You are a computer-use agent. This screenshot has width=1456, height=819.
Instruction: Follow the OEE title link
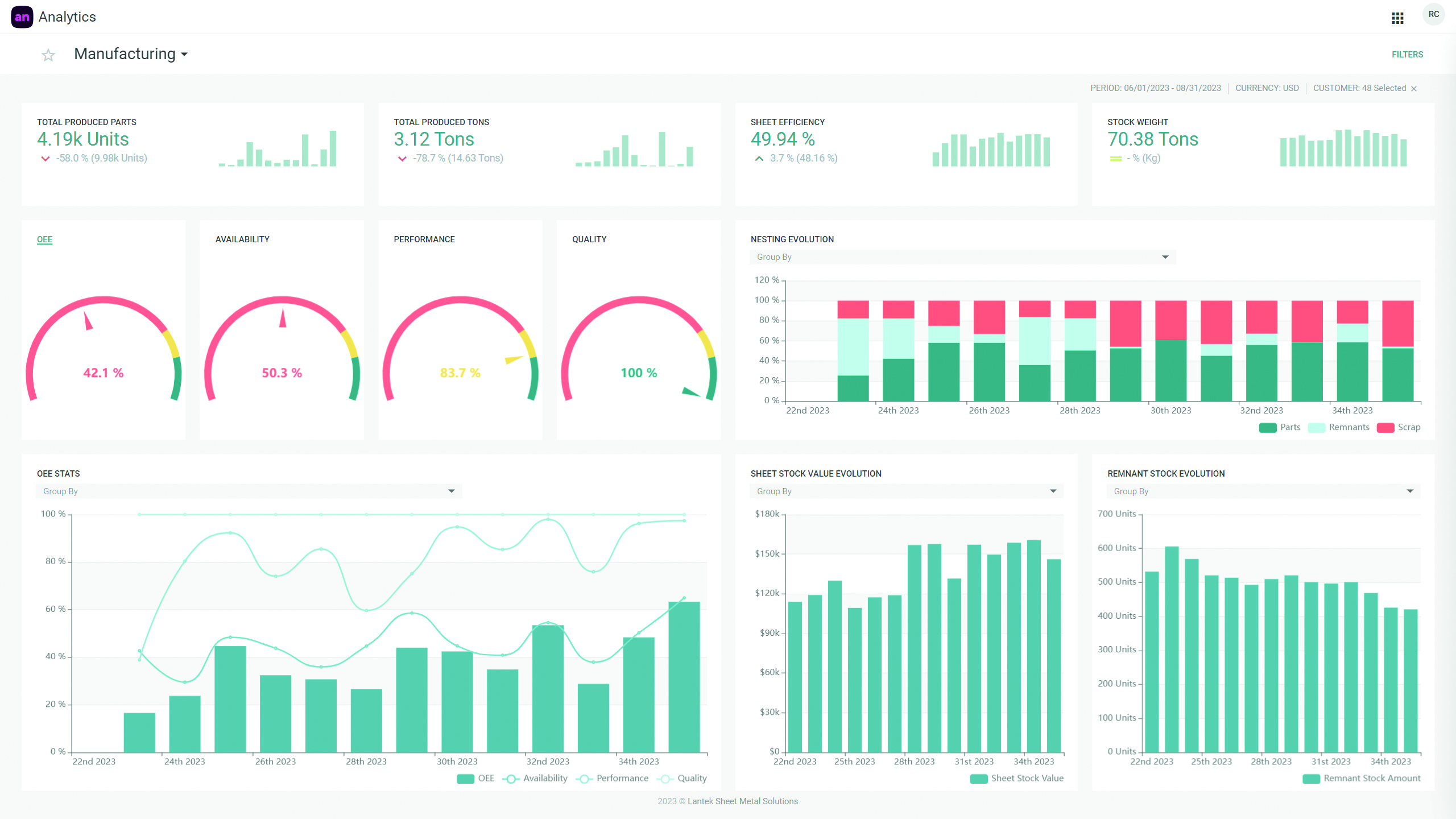44,239
